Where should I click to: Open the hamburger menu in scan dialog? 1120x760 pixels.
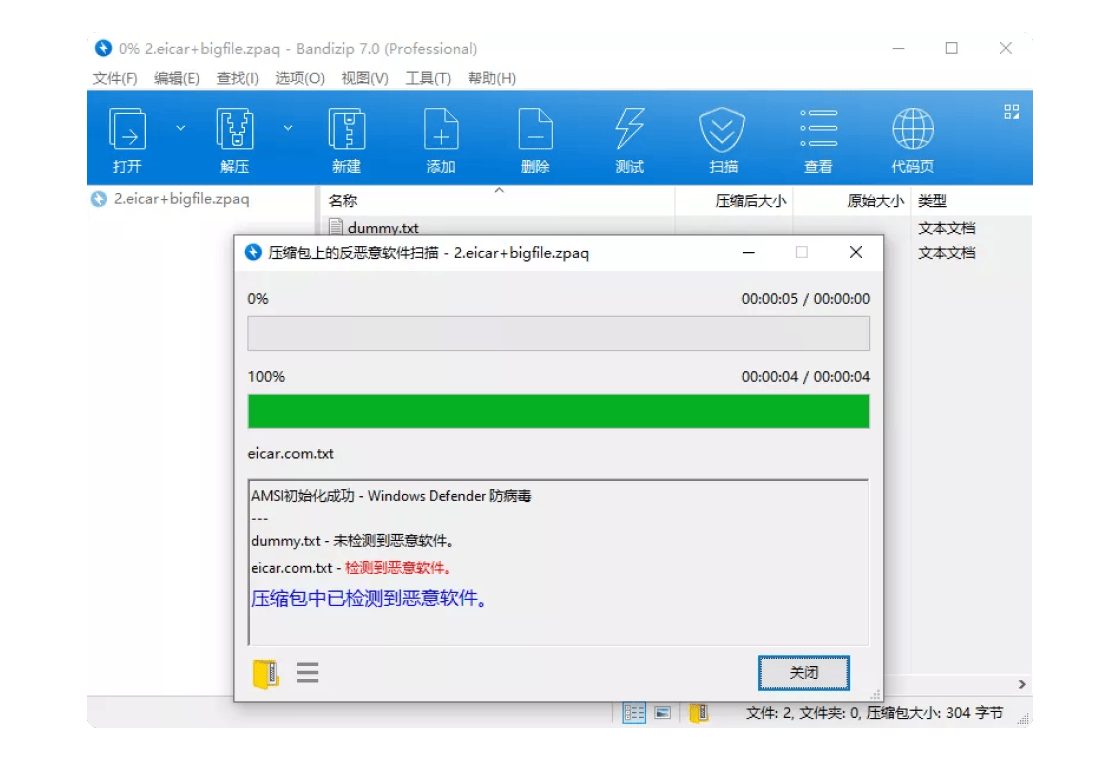(308, 672)
